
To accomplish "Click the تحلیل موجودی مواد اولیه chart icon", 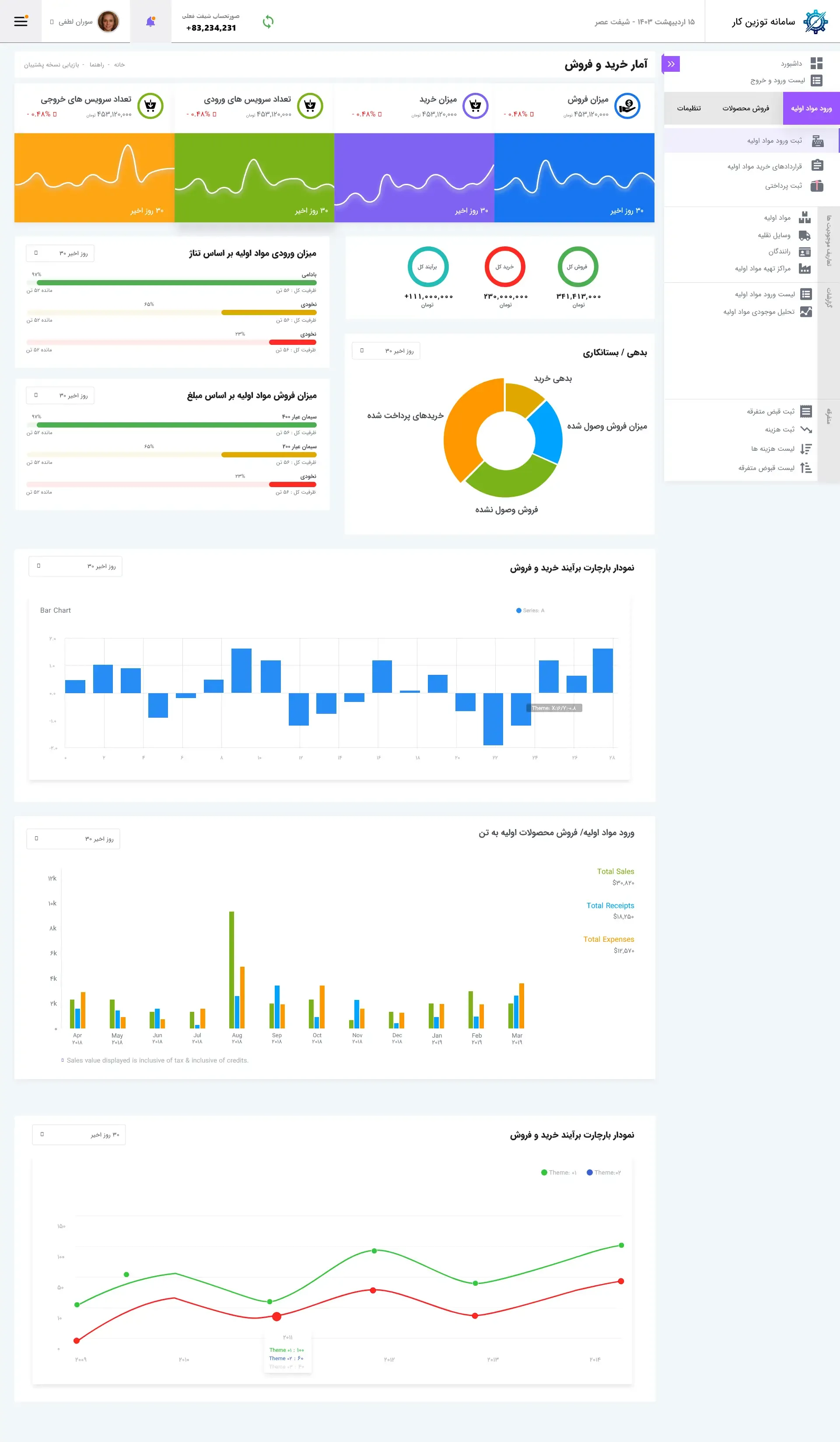I will click(x=806, y=312).
